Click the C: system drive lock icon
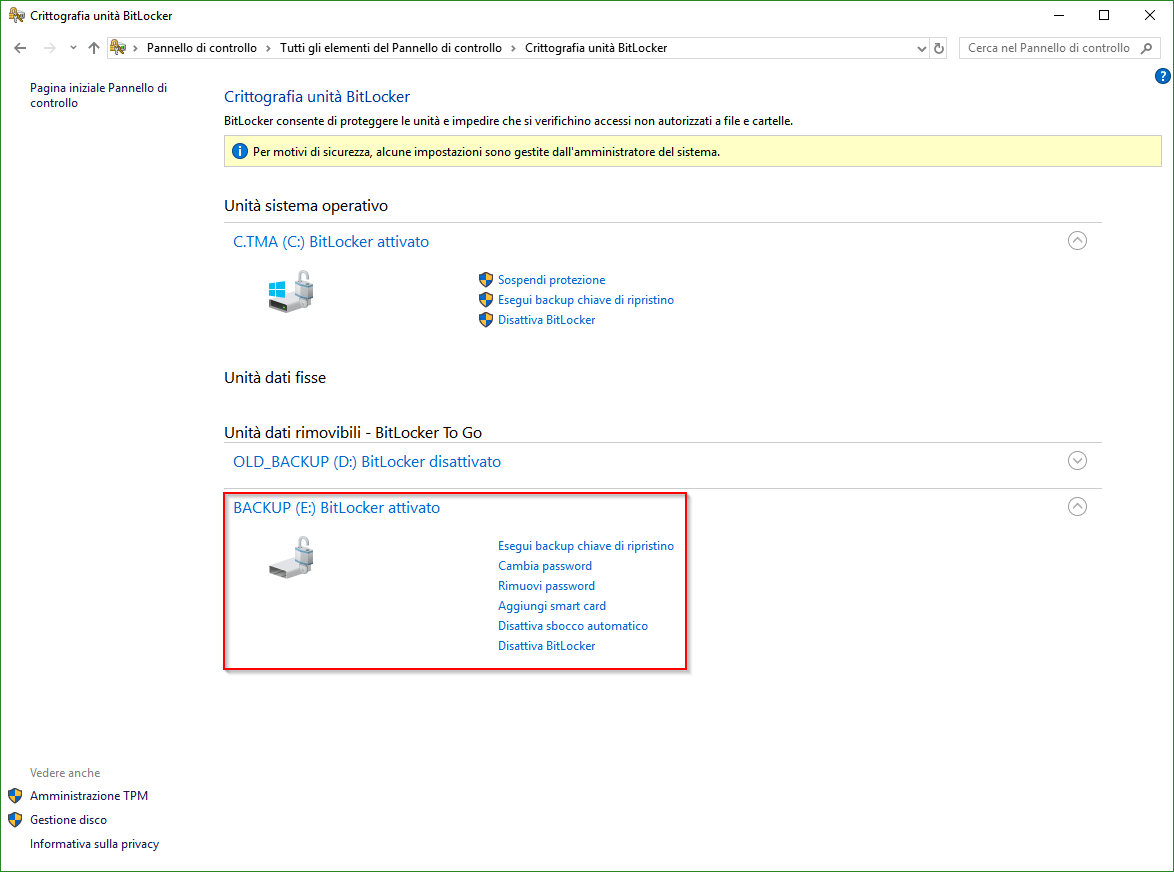The width and height of the screenshot is (1174, 872). coord(291,291)
